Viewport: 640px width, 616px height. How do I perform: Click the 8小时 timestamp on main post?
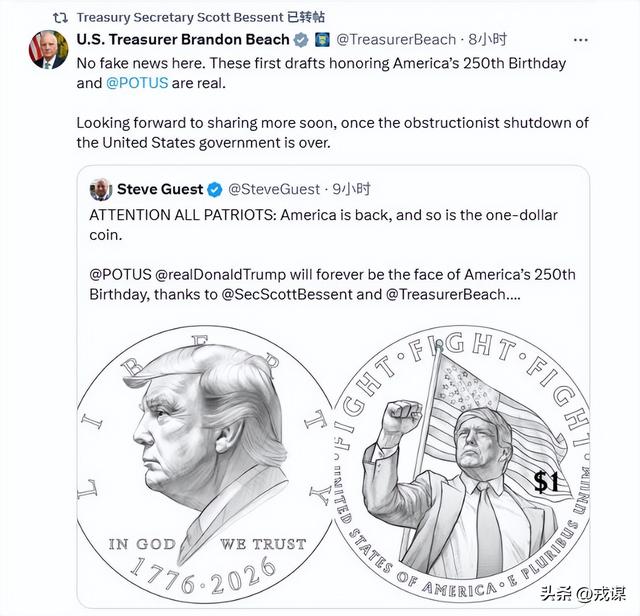pos(487,40)
